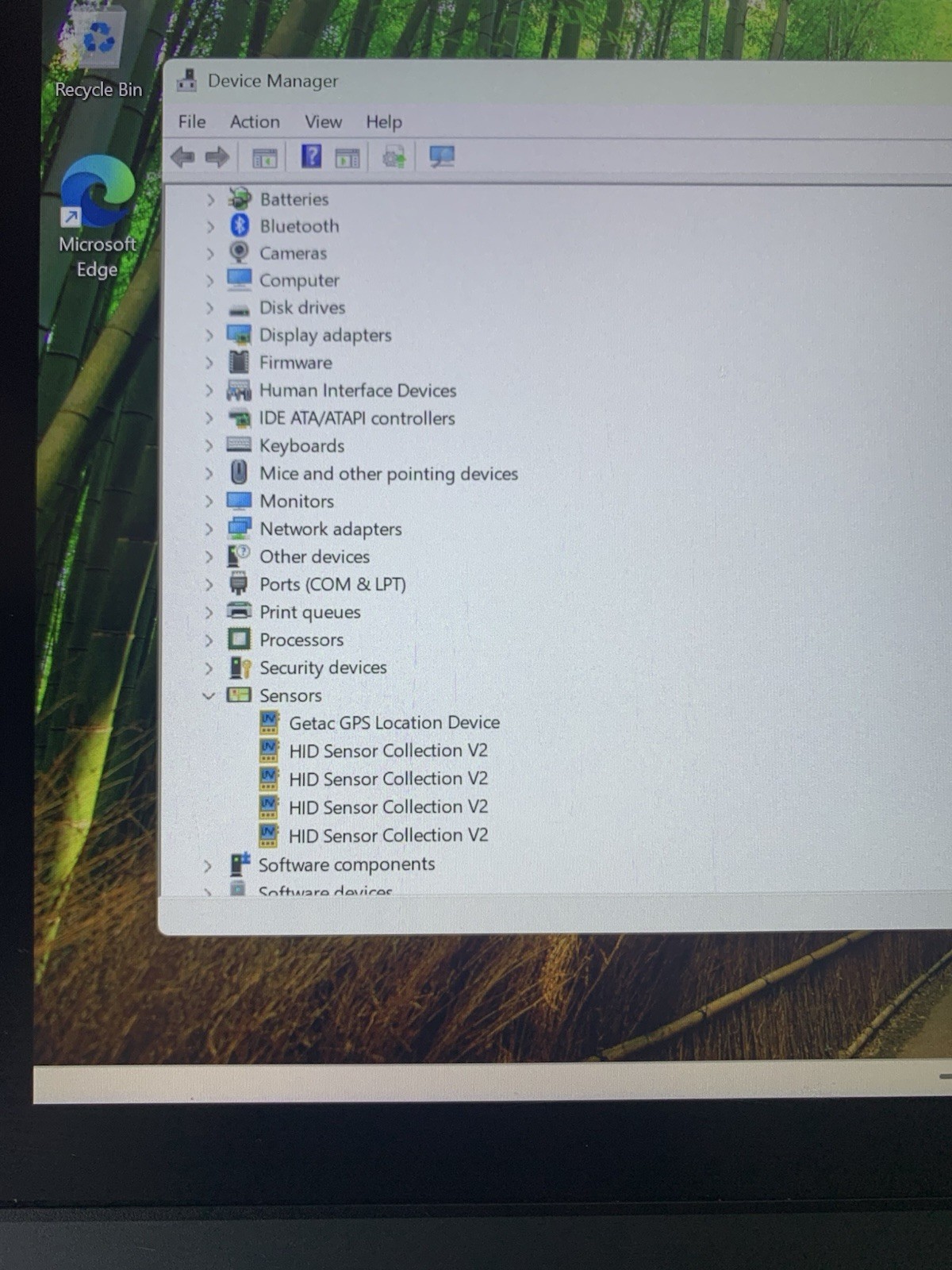Expand the Batteries node chevron

pyautogui.click(x=210, y=199)
